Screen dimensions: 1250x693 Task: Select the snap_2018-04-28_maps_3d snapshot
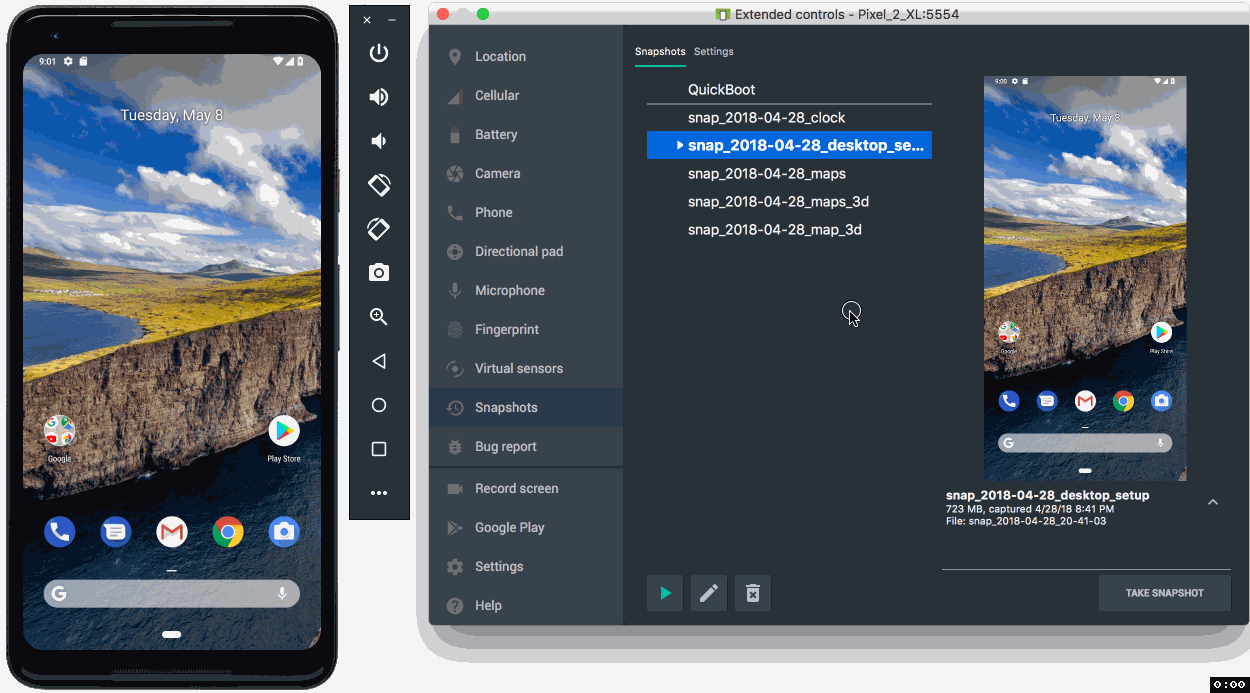point(778,201)
